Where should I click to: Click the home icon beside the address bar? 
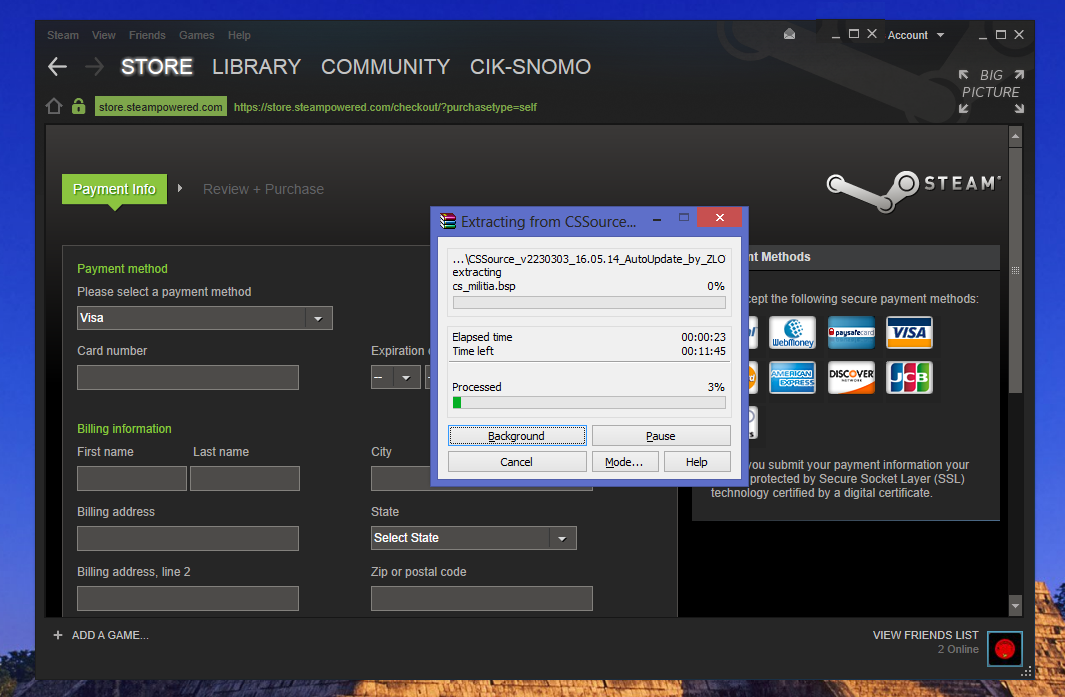click(x=54, y=107)
